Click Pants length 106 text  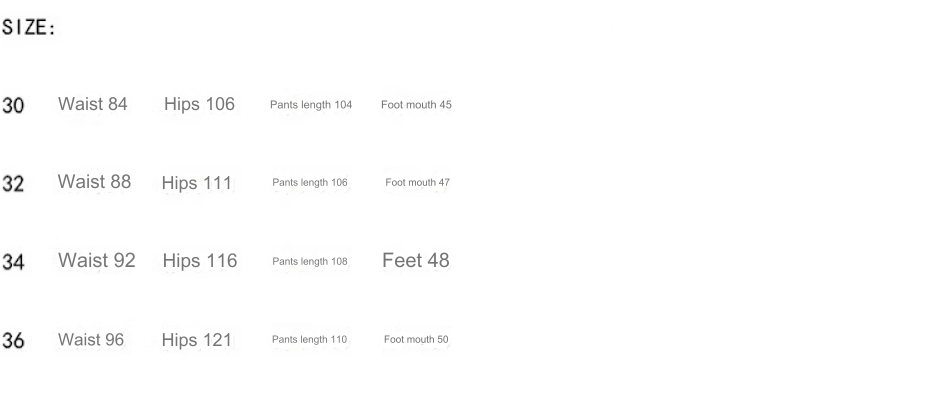(x=310, y=182)
